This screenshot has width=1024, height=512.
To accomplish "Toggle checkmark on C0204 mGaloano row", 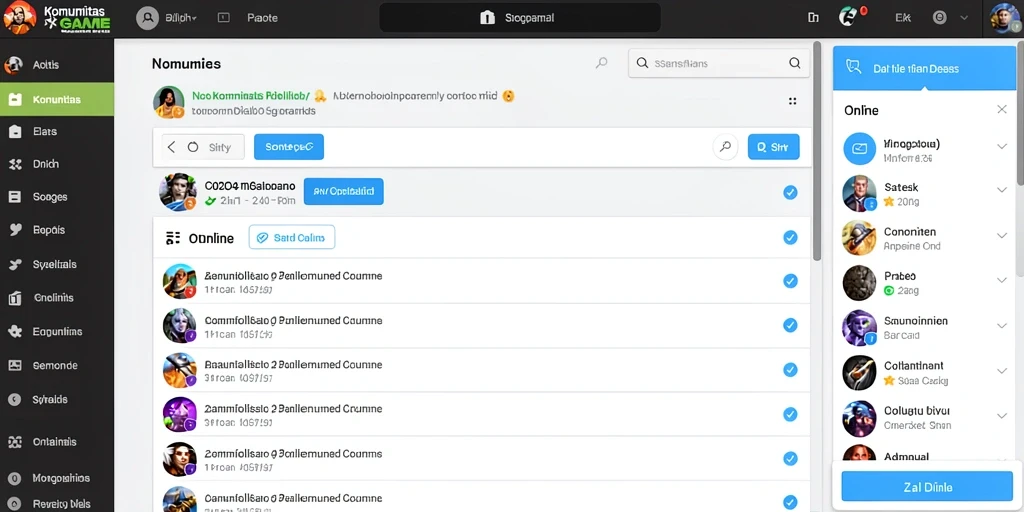I will (790, 192).
